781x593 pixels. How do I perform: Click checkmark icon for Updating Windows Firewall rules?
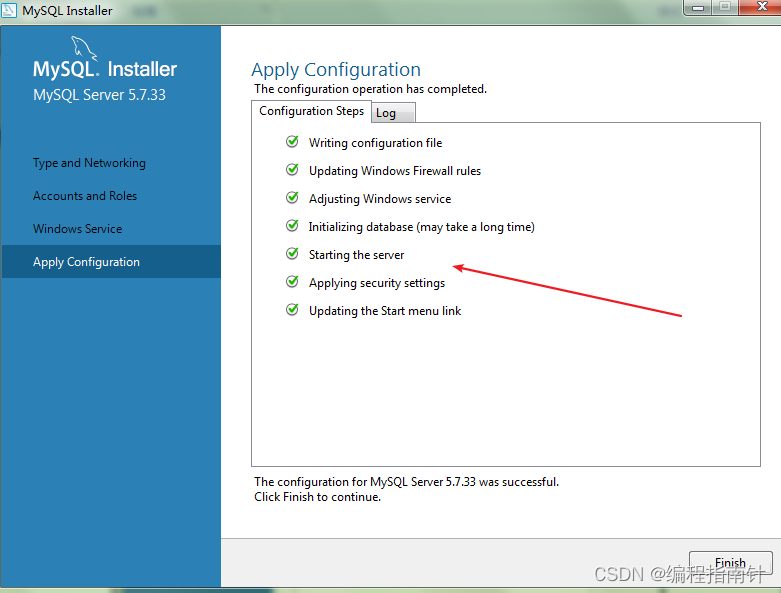[x=292, y=170]
